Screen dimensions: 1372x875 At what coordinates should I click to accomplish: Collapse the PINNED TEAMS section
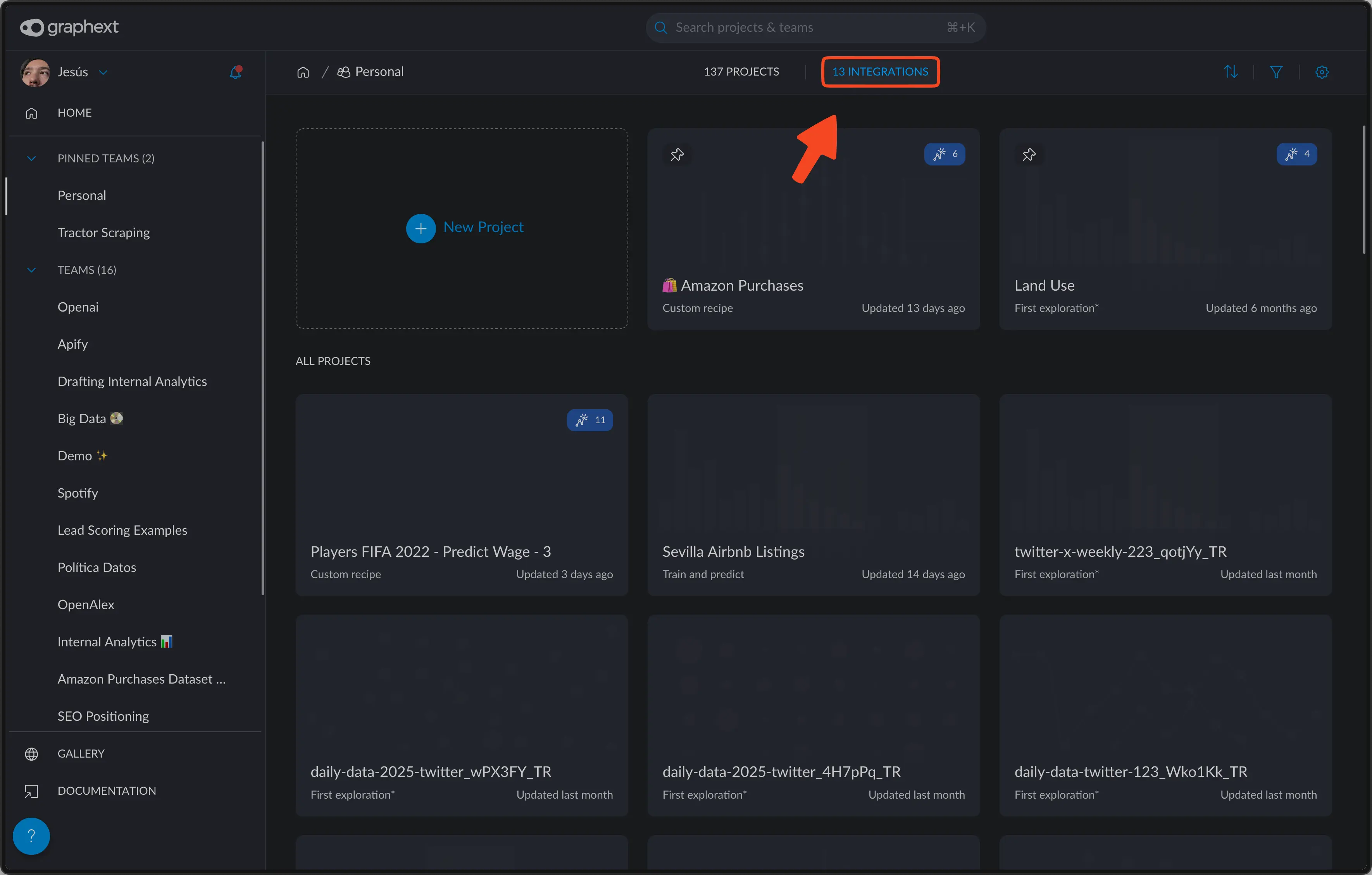pos(31,158)
